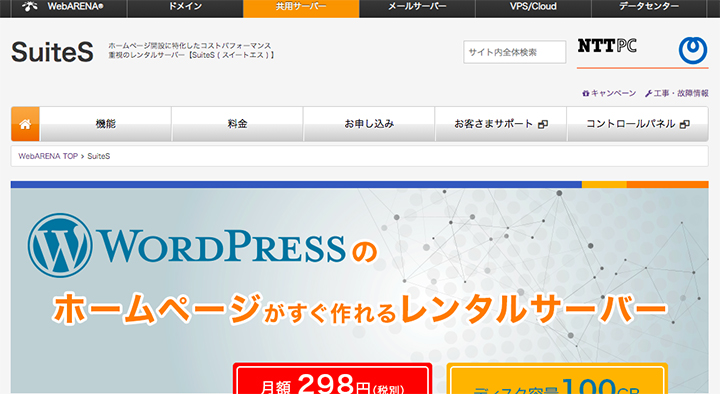Open the キャンペーン link
This screenshot has width=720, height=394.
[609, 93]
